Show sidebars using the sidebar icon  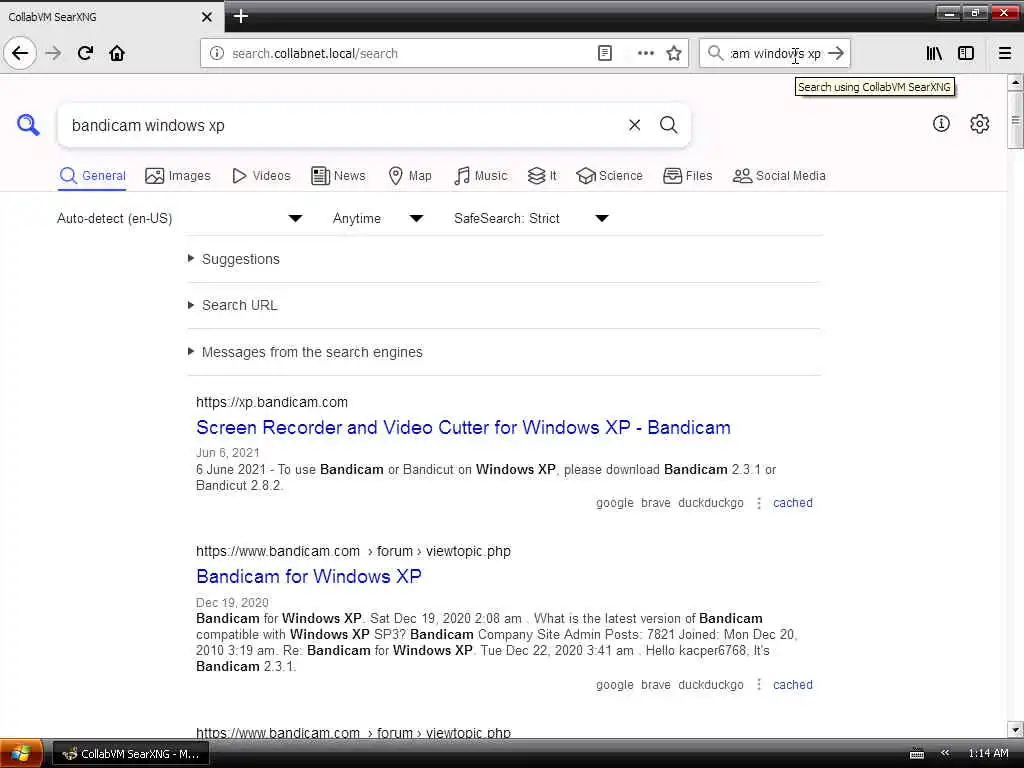pyautogui.click(x=966, y=54)
